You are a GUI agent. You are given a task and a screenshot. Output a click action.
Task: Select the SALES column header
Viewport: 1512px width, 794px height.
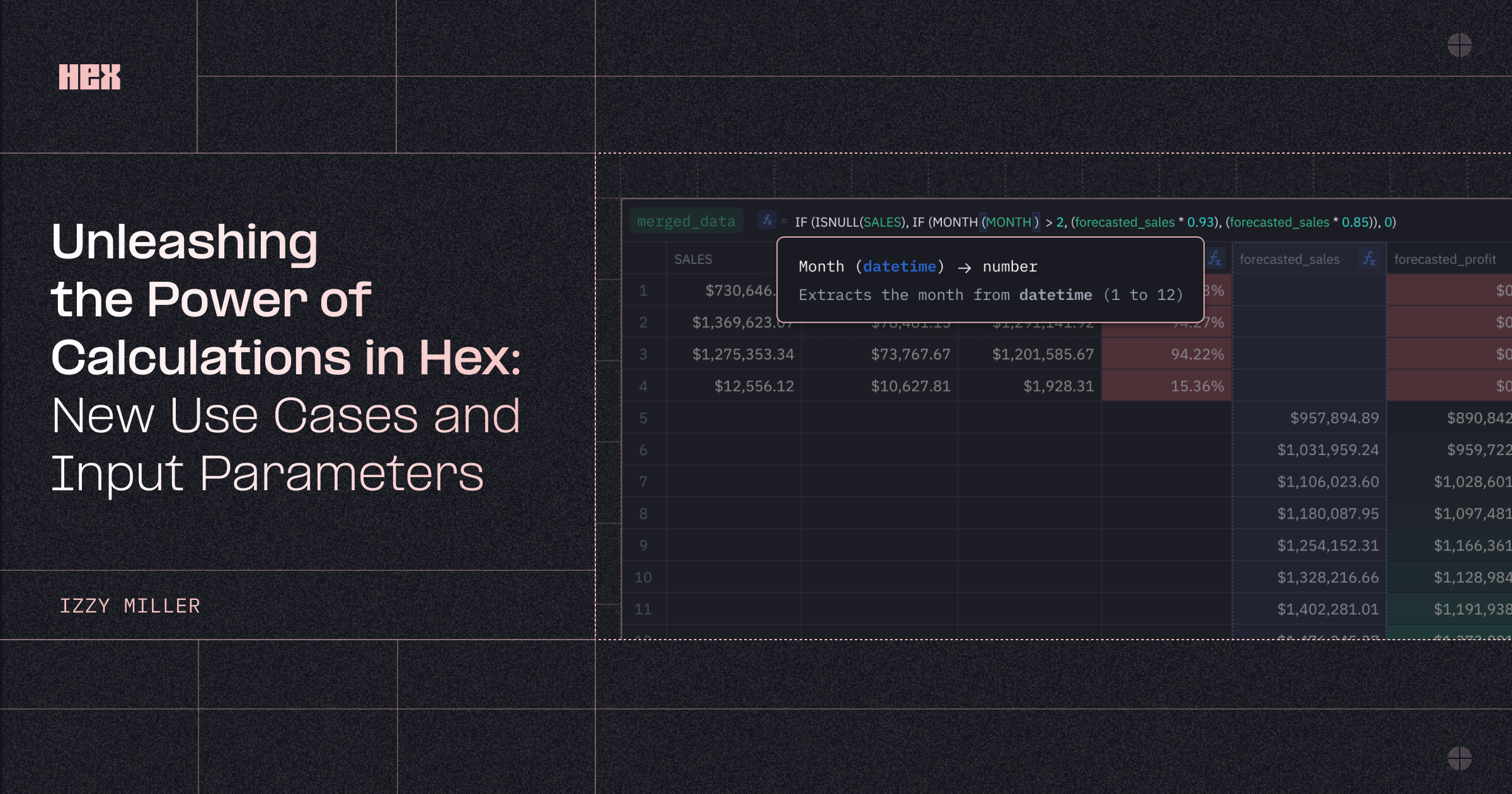pyautogui.click(x=693, y=259)
